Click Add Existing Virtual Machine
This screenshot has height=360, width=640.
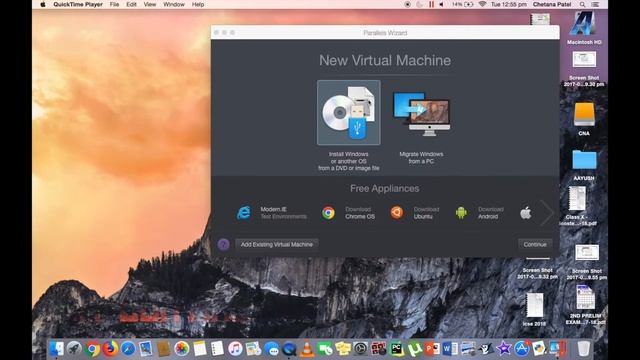click(277, 244)
